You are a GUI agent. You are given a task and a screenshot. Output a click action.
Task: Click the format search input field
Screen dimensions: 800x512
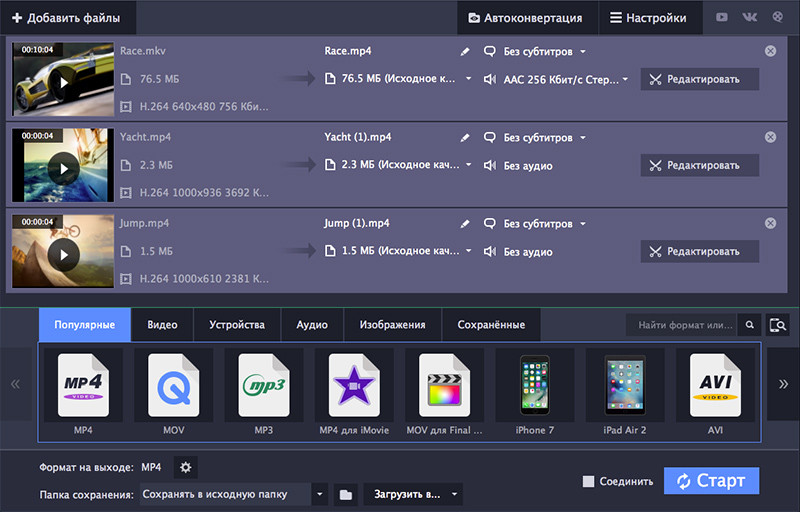coord(682,325)
